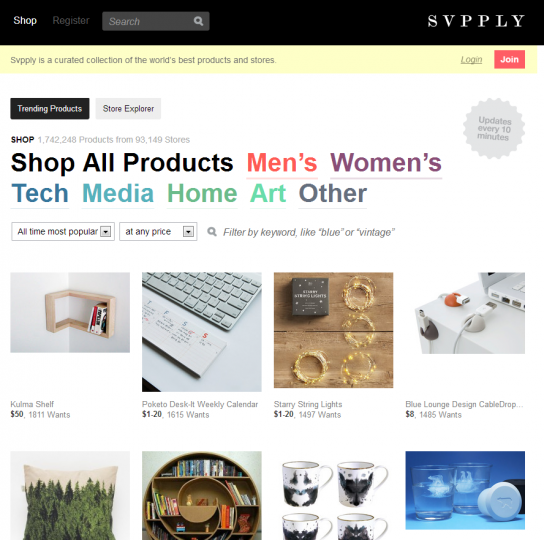The image size is (544, 540).
Task: Click the filter by keyword field
Action: [309, 232]
